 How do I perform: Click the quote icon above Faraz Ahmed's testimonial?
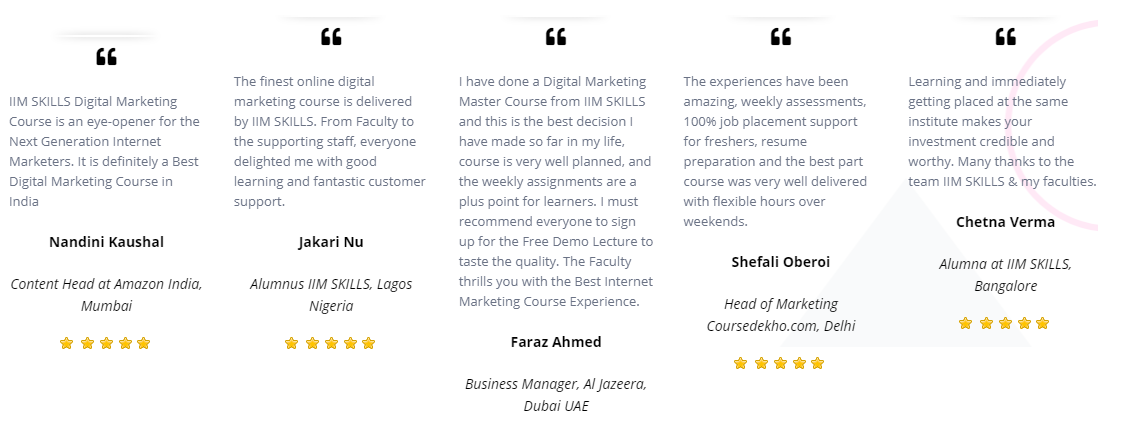click(556, 37)
